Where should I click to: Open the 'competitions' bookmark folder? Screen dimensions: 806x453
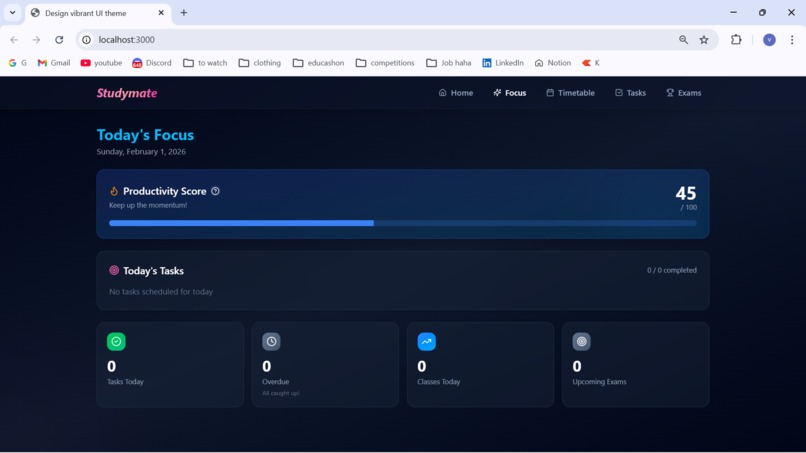(x=385, y=63)
